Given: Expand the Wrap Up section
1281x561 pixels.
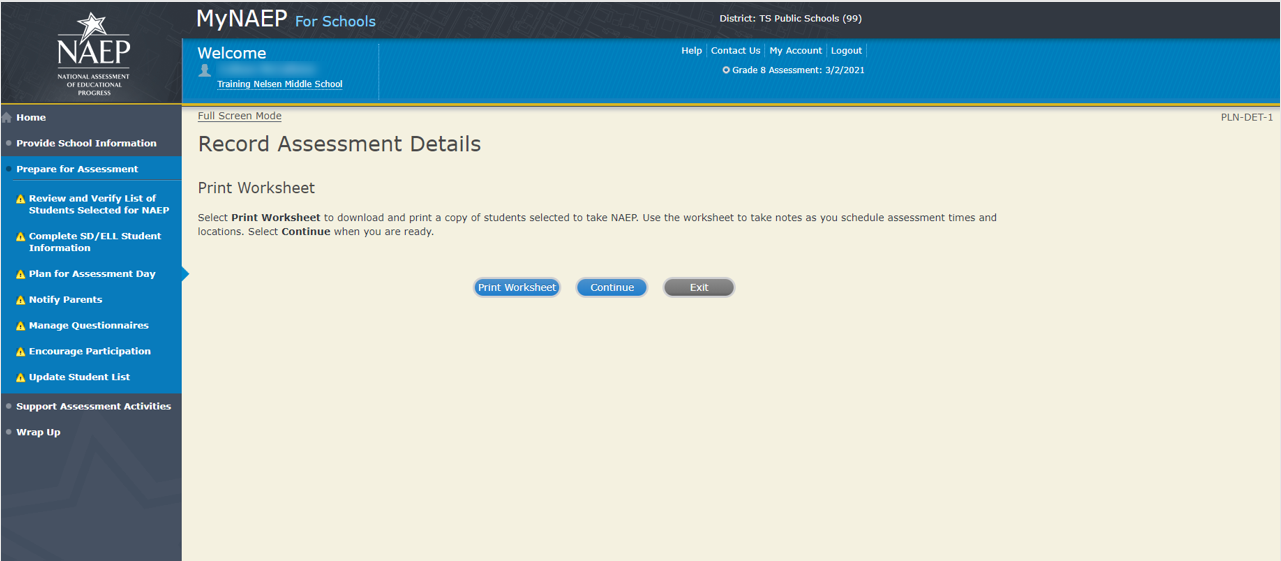Looking at the screenshot, I should tap(38, 432).
